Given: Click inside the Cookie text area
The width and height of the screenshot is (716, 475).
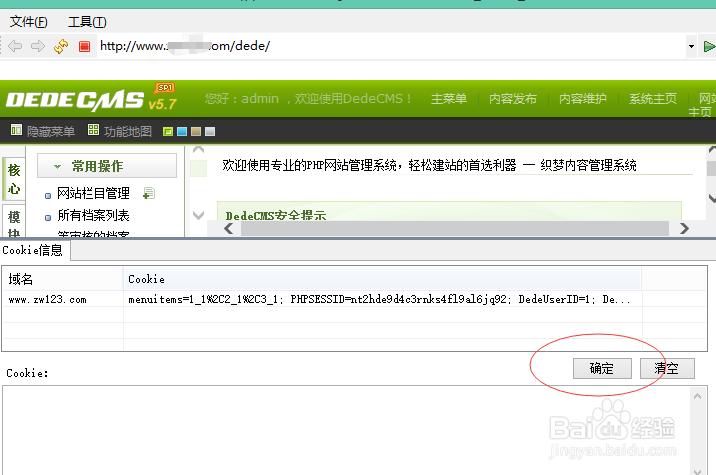Looking at the screenshot, I should pos(346,430).
